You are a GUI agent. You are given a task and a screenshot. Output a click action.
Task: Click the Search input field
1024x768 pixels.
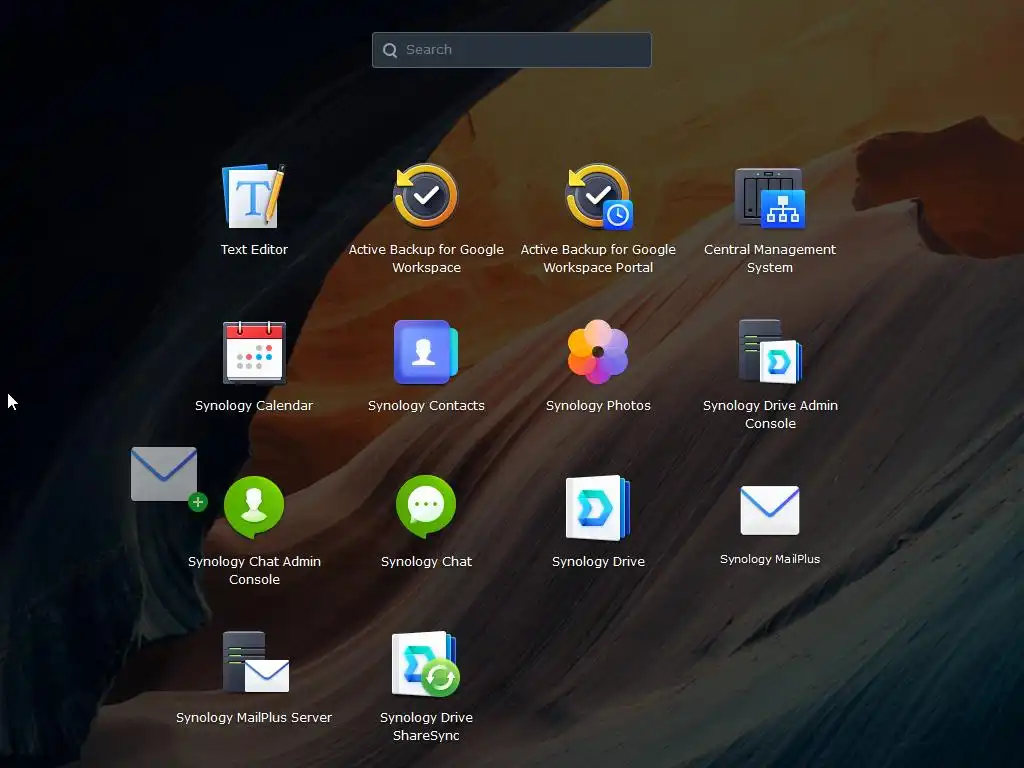click(x=511, y=50)
